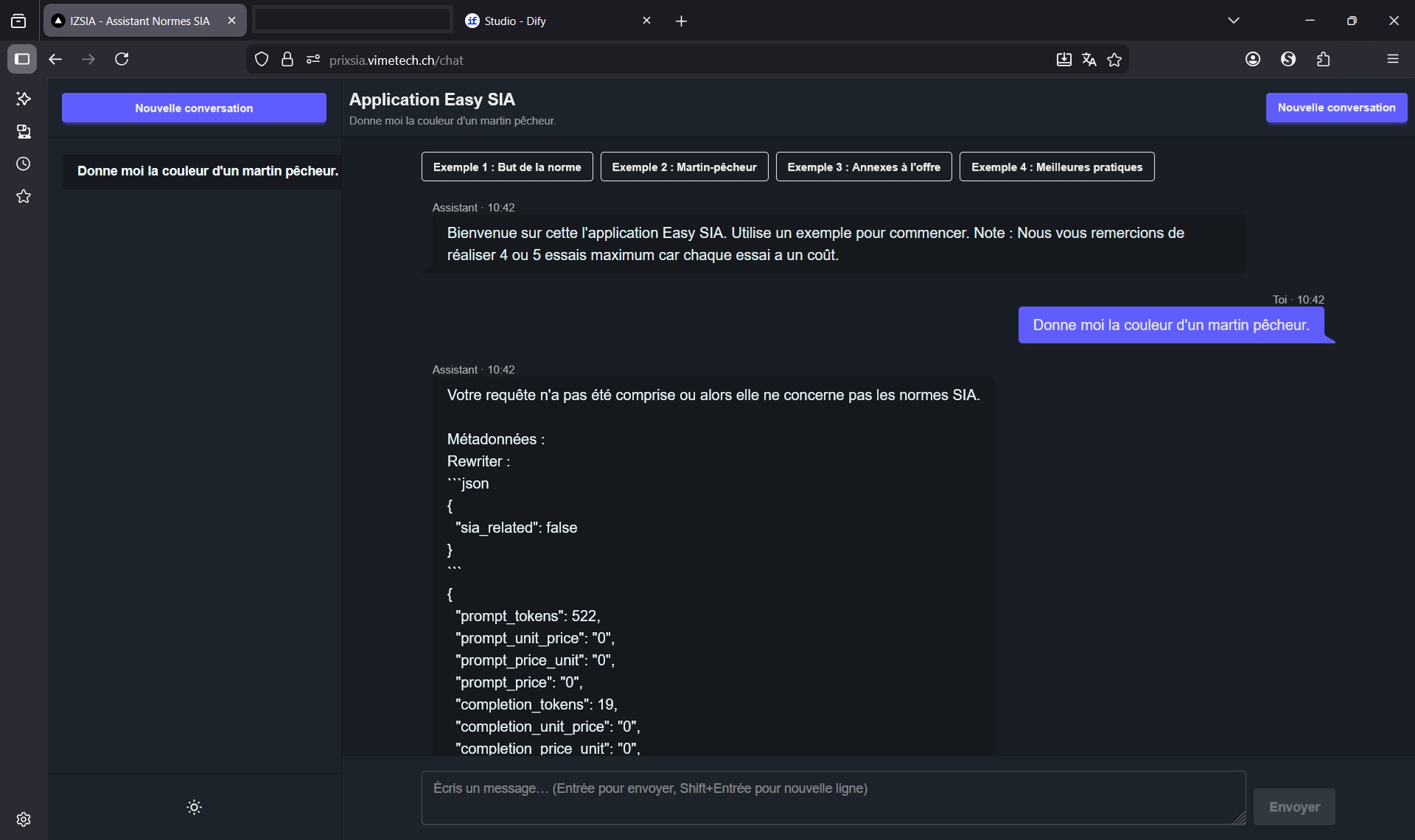The width and height of the screenshot is (1415, 840).
Task: Bookmark this page with star icon
Action: (x=1114, y=60)
